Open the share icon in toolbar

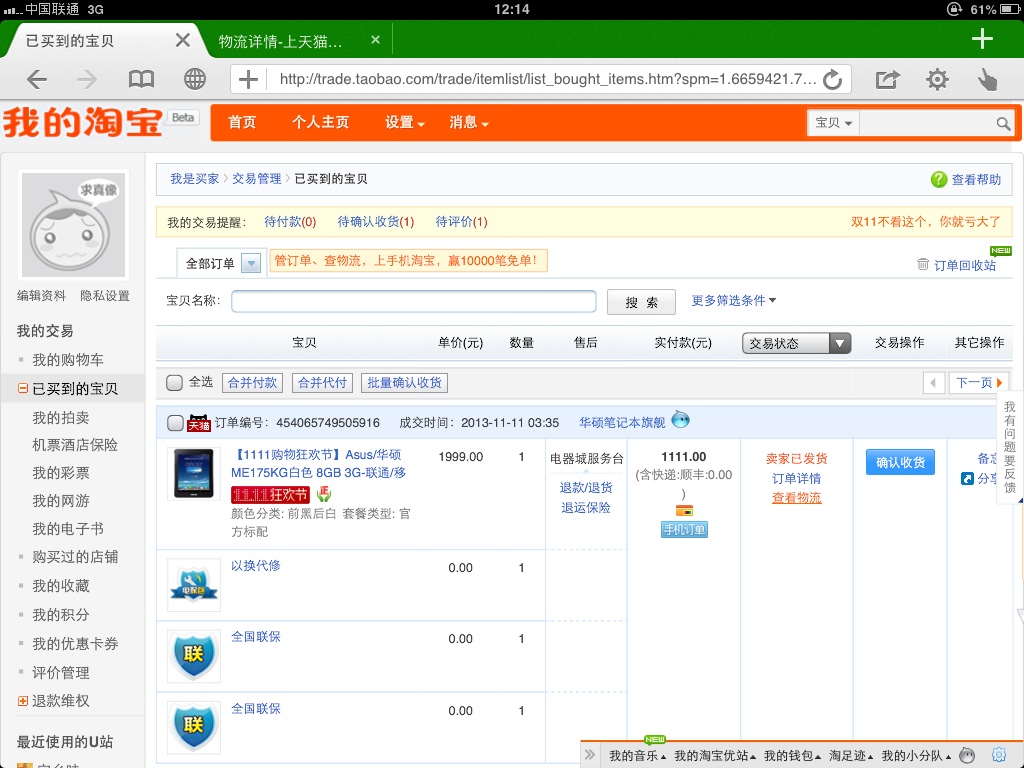(x=887, y=80)
